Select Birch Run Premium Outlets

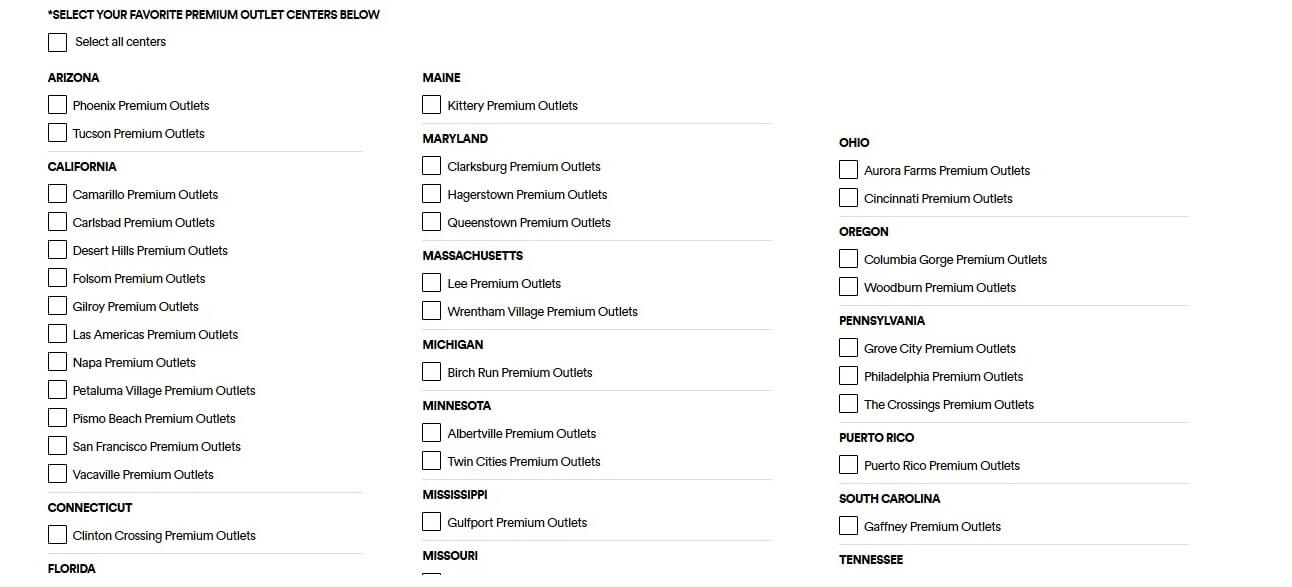(431, 372)
